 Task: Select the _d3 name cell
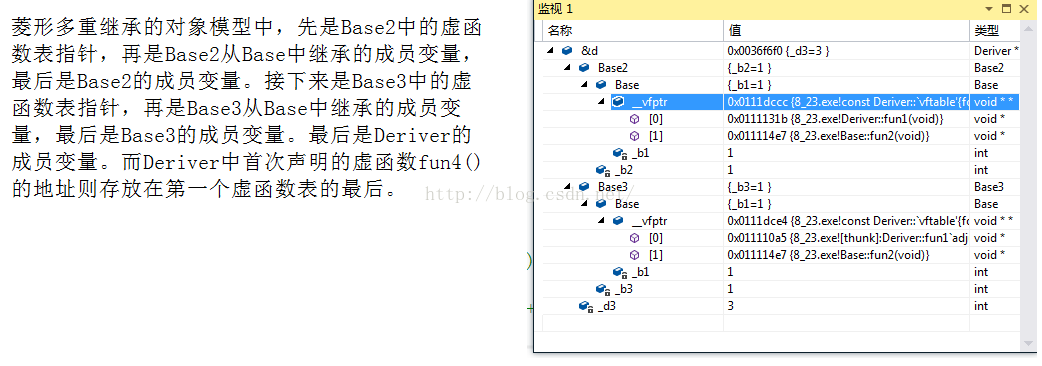[607, 306]
